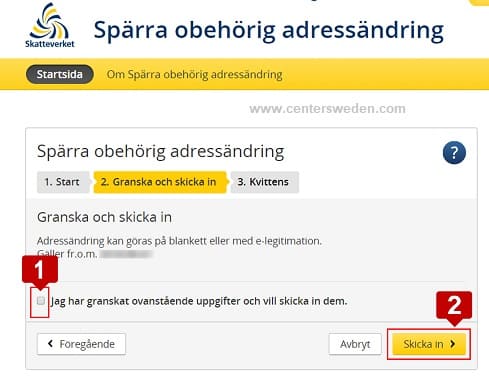Click the 'Jag har granskat ovanstående uppgifter' label
The image size is (489, 376).
(x=199, y=301)
